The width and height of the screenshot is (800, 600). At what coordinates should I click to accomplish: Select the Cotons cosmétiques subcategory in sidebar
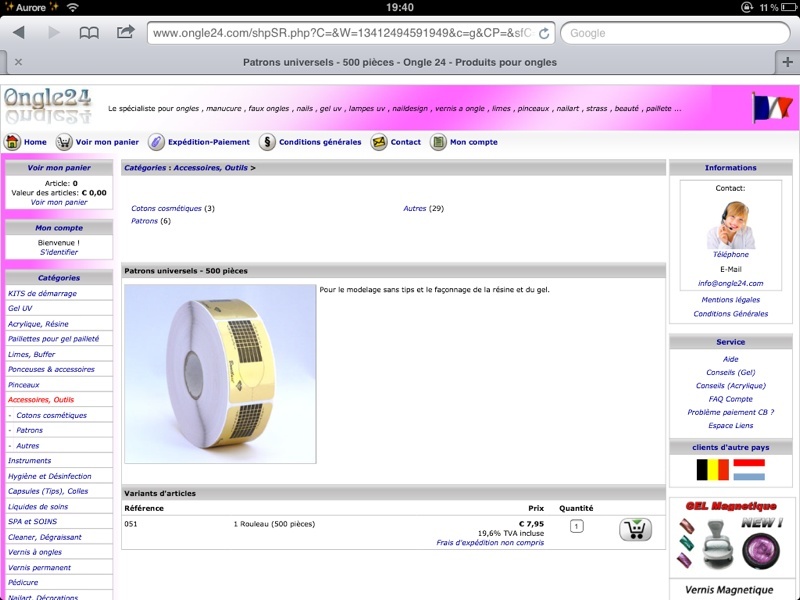(51, 415)
